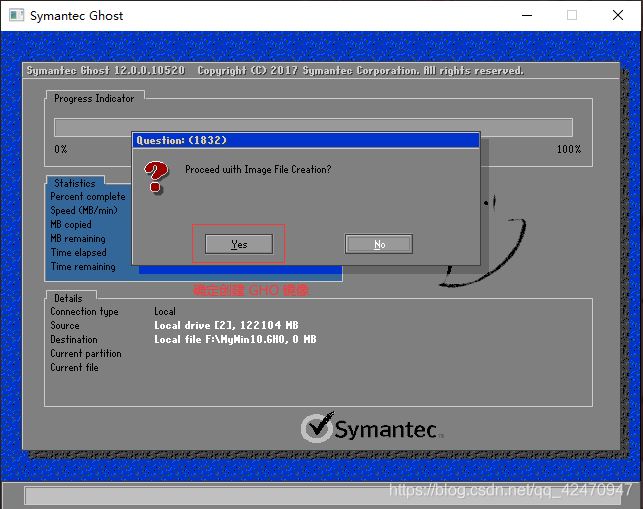Viewport: 643px width, 509px height.
Task: Click the 'Local' connection type value
Action: coord(165,311)
